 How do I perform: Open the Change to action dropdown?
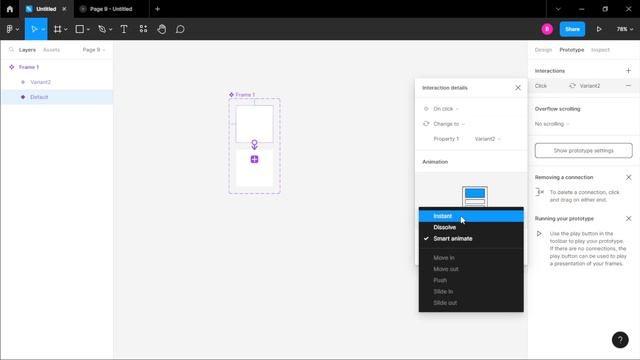449,124
